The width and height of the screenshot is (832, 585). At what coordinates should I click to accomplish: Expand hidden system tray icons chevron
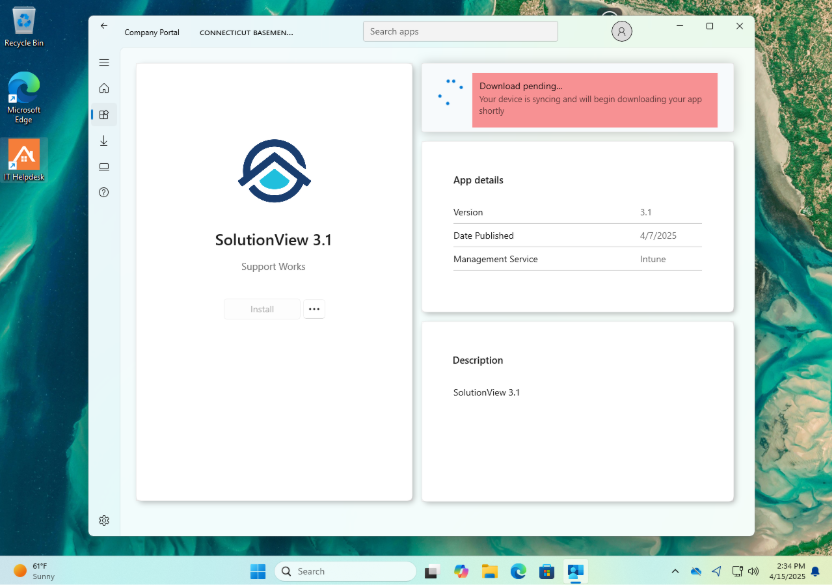click(675, 571)
